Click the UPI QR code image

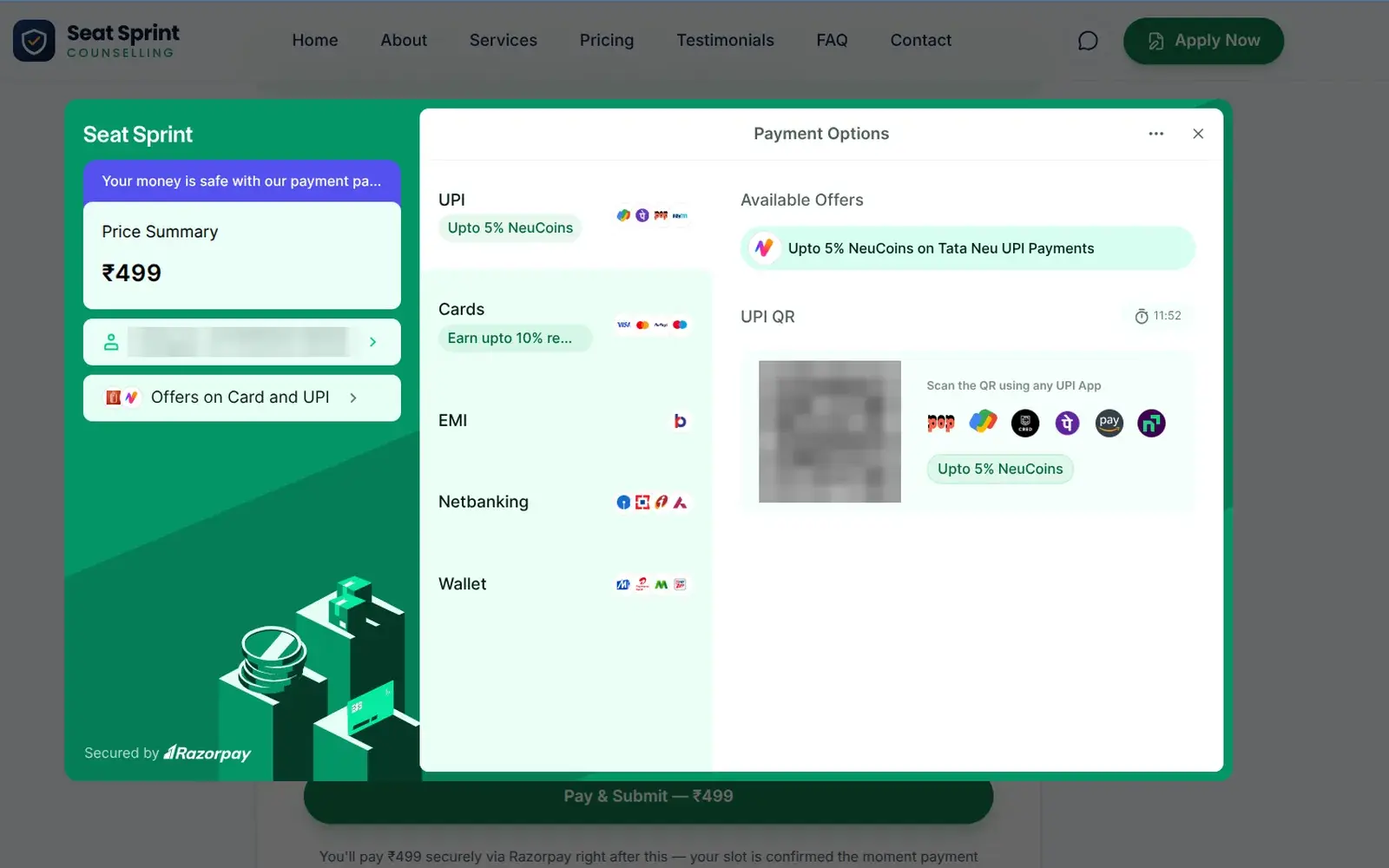(x=830, y=431)
